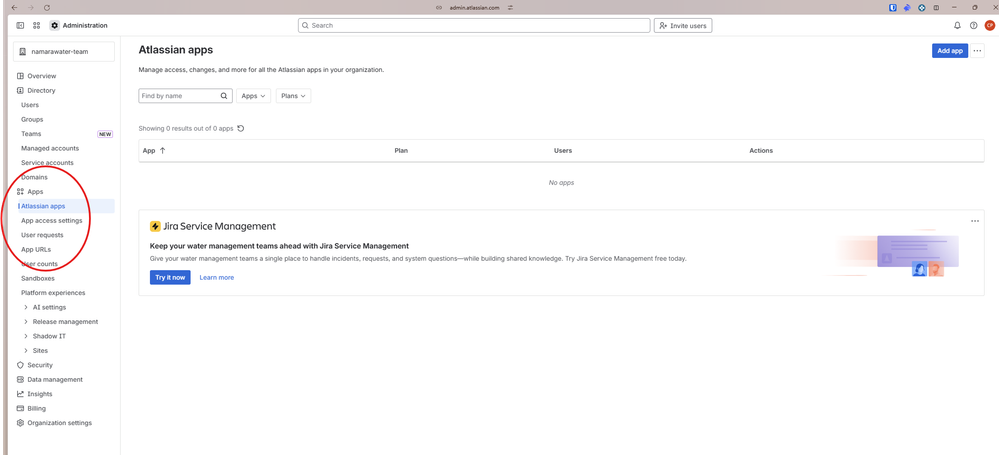This screenshot has width=999, height=455.
Task: Open the notifications bell
Action: 957,25
